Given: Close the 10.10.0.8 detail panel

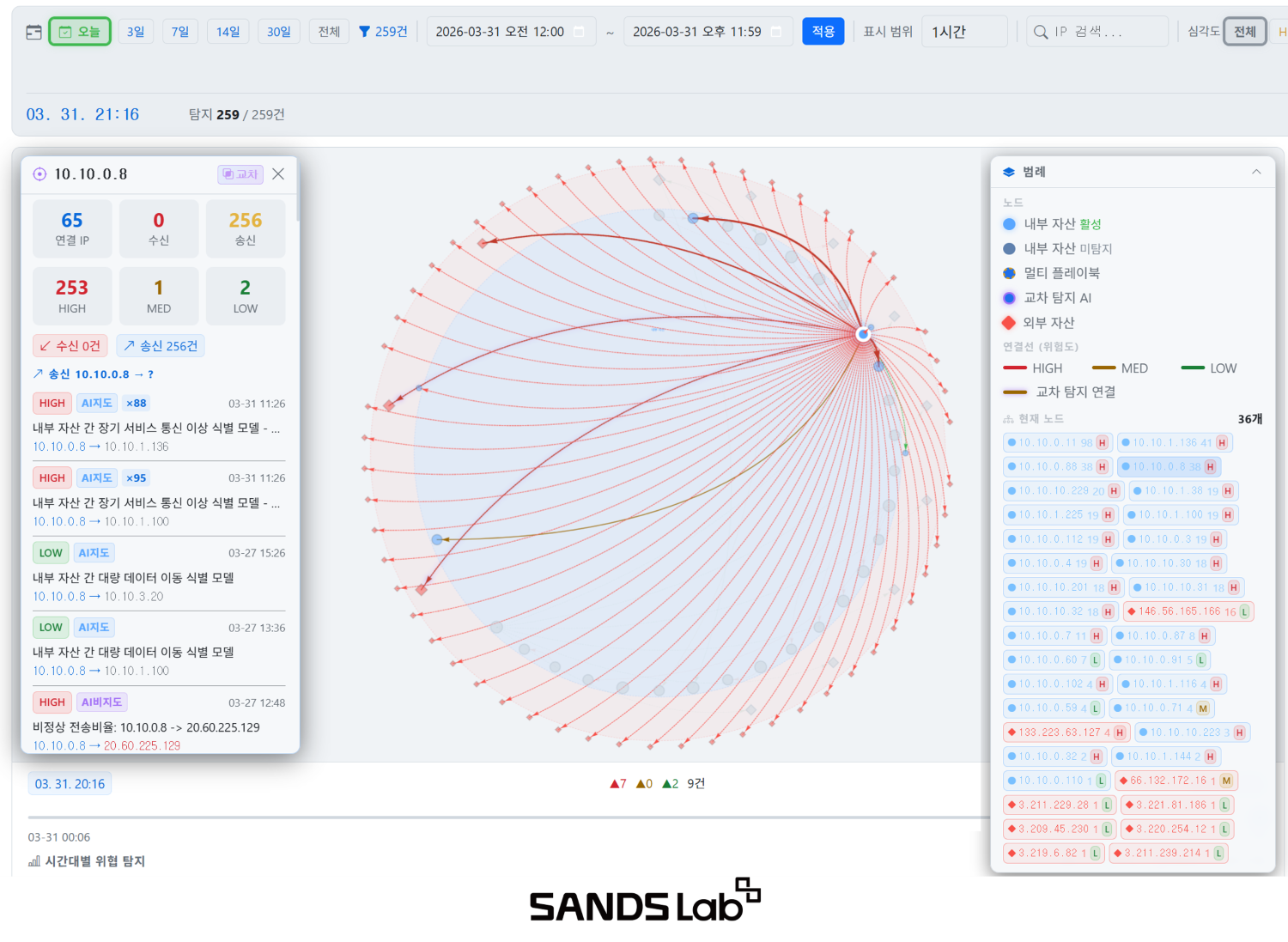Looking at the screenshot, I should click(278, 174).
